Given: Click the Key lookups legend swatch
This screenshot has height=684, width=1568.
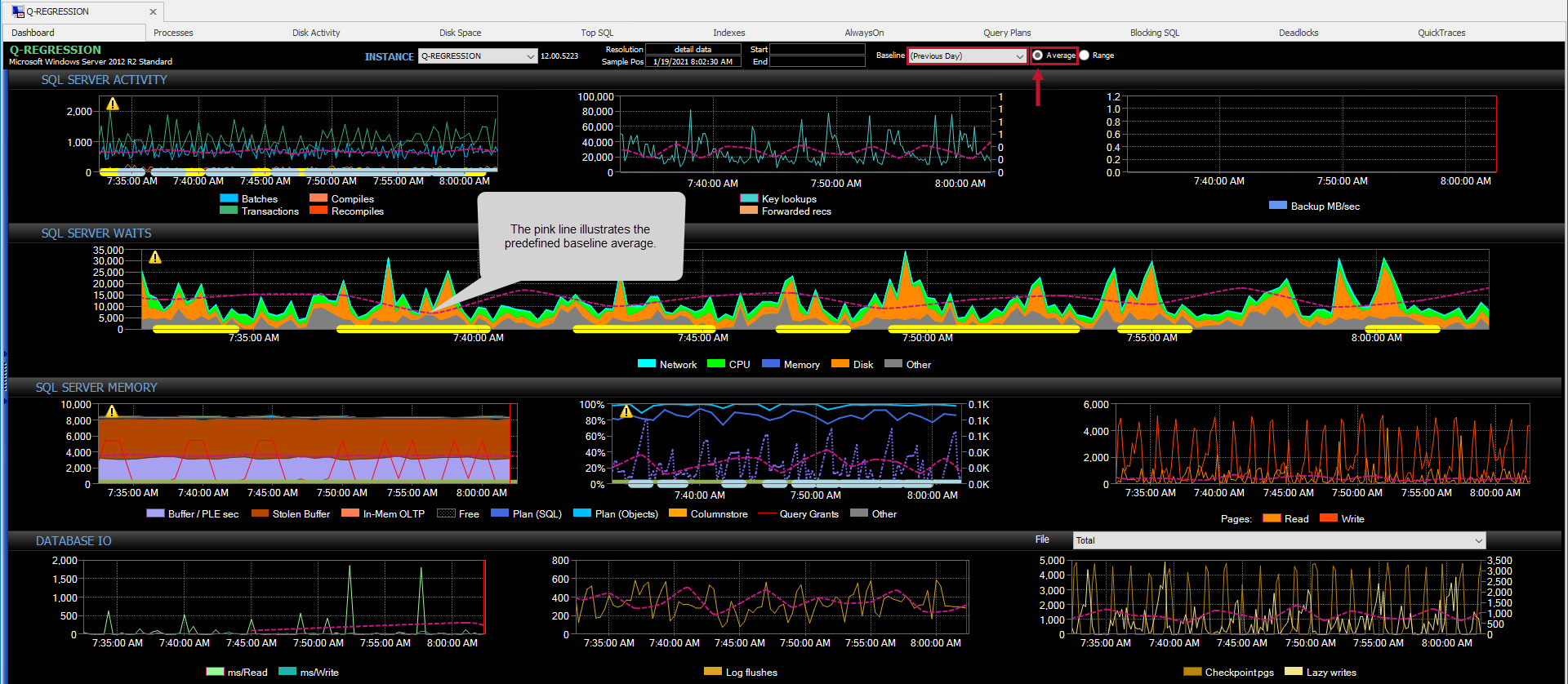Looking at the screenshot, I should coord(749,198).
